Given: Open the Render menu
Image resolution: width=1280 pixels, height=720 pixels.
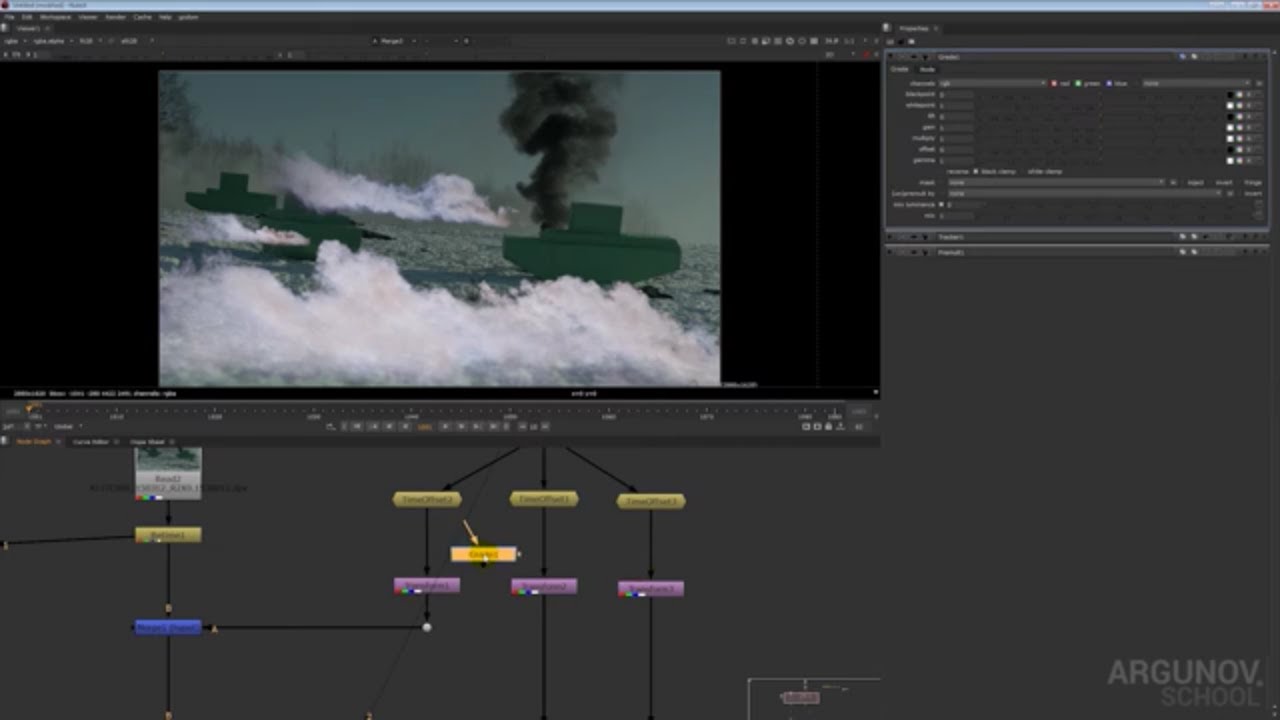Looking at the screenshot, I should point(116,17).
